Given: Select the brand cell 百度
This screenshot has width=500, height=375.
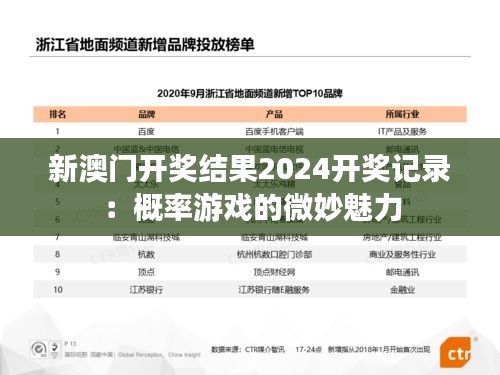Looking at the screenshot, I should [x=146, y=132].
